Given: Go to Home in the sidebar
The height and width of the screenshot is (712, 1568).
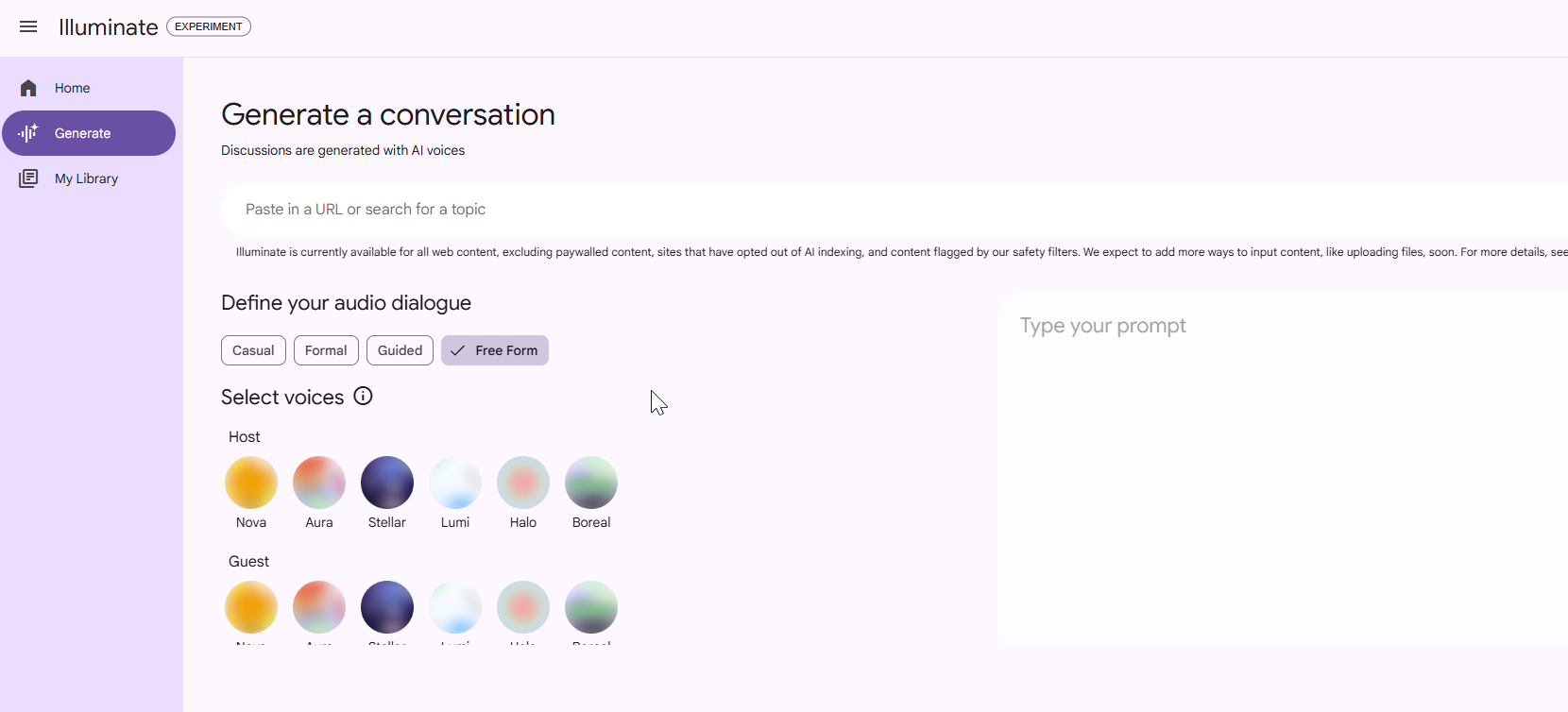Looking at the screenshot, I should [x=89, y=88].
